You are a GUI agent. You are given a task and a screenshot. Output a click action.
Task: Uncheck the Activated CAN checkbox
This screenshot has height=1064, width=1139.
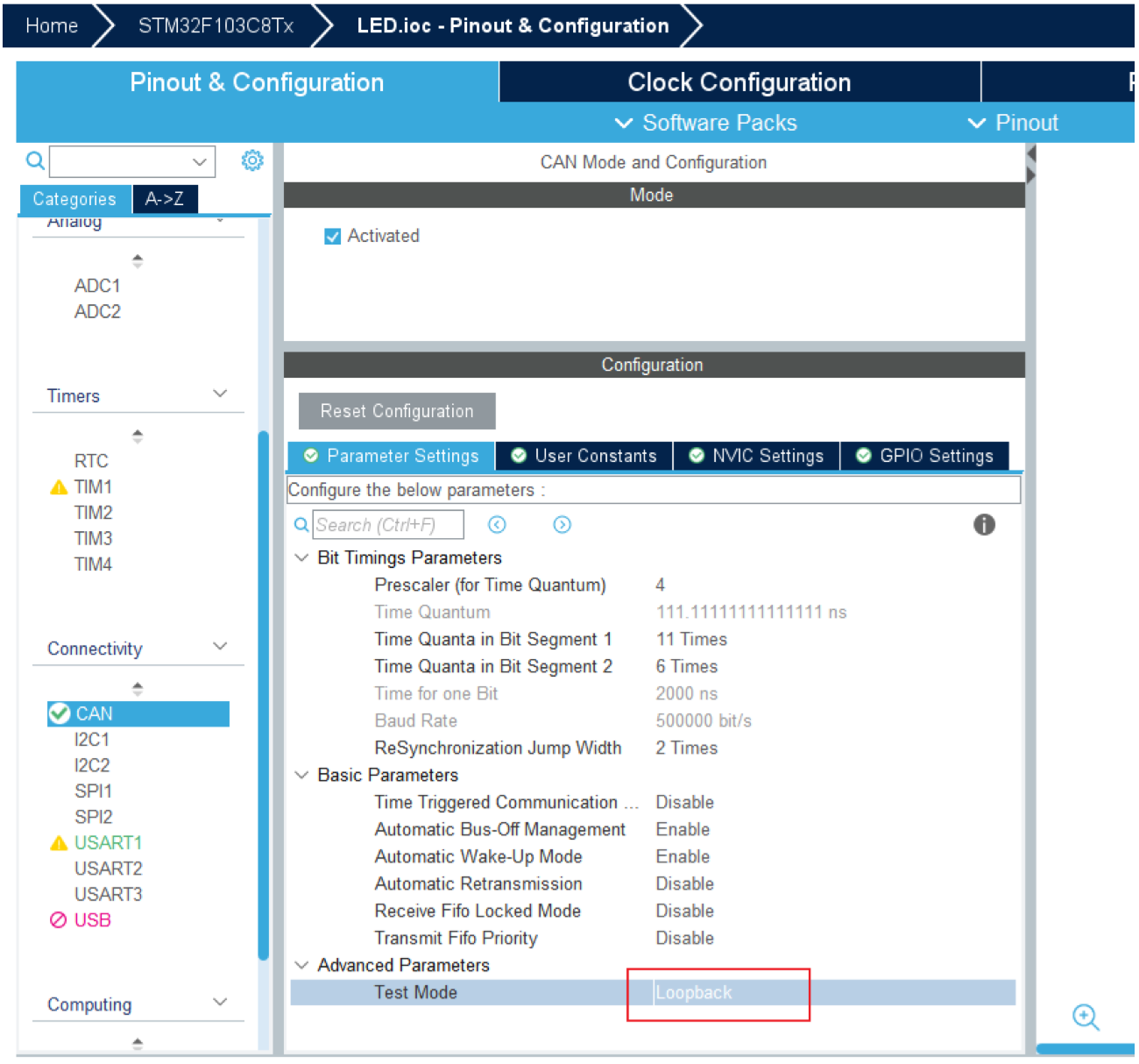point(332,237)
